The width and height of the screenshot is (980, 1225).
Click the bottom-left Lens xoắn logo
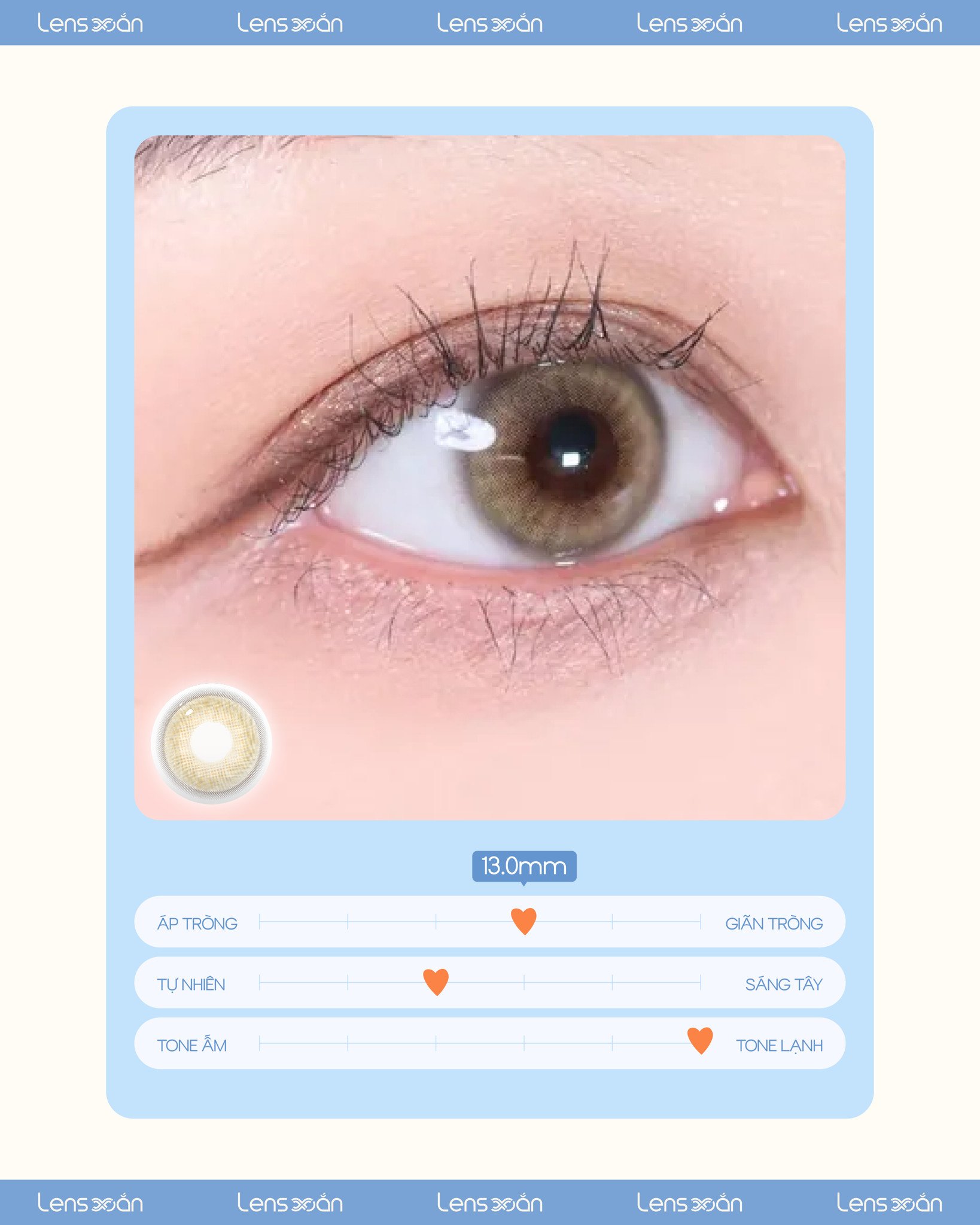click(90, 1203)
